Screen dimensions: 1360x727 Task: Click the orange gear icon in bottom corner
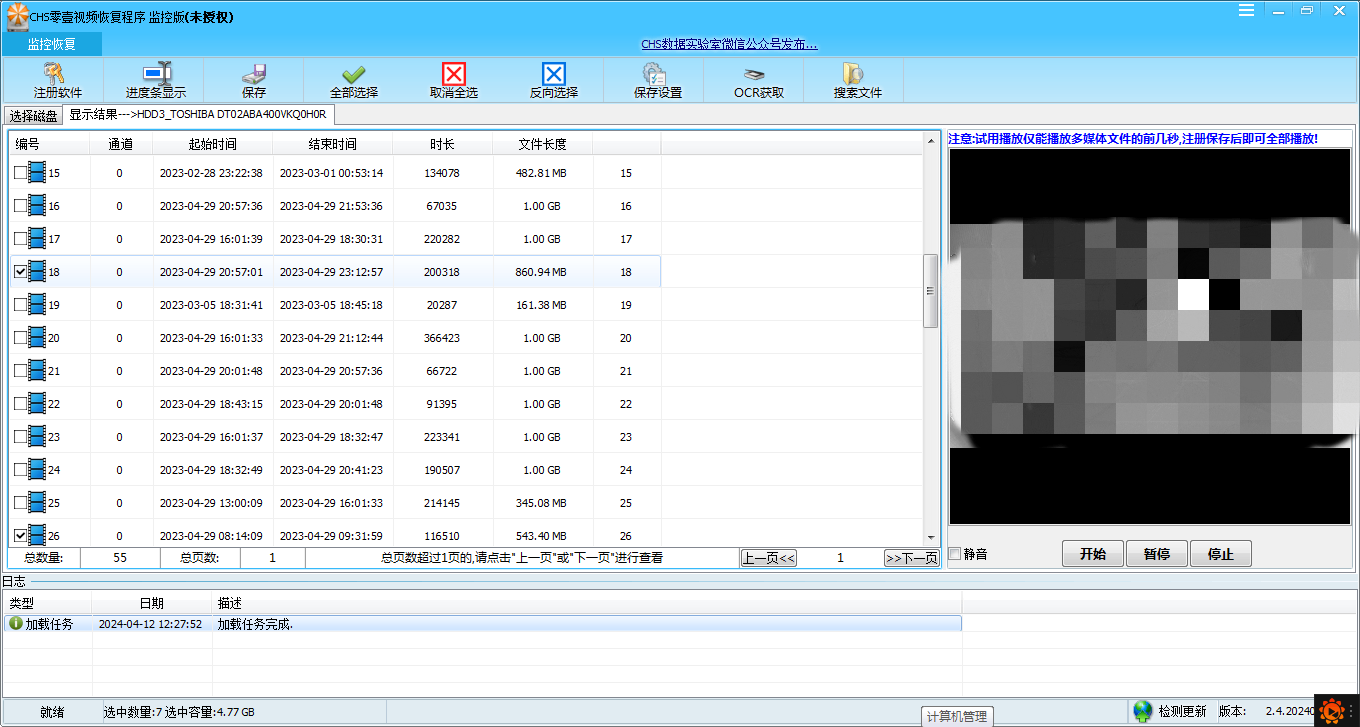pos(1332,710)
